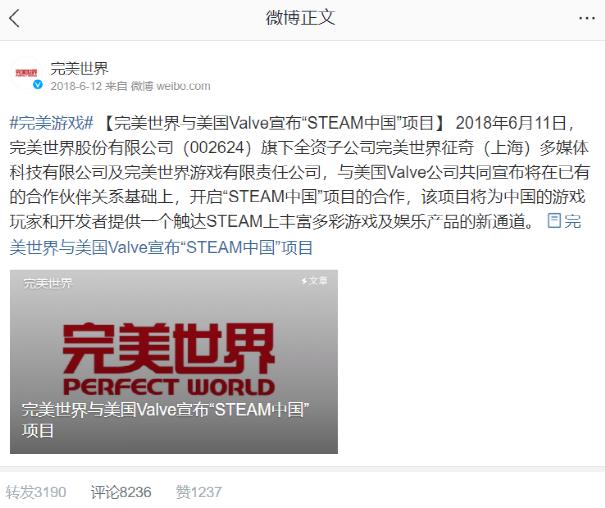This screenshot has width=605, height=508.
Task: Click the post body text about Valve
Action: (x=300, y=172)
